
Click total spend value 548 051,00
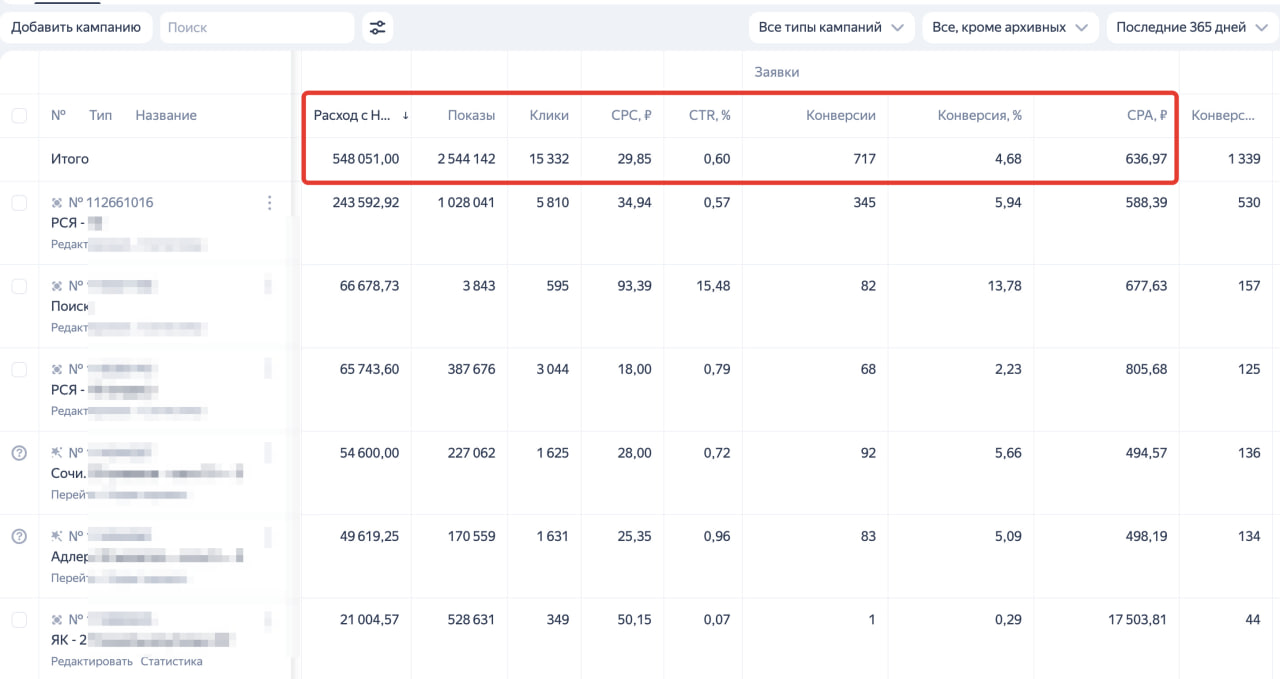366,159
